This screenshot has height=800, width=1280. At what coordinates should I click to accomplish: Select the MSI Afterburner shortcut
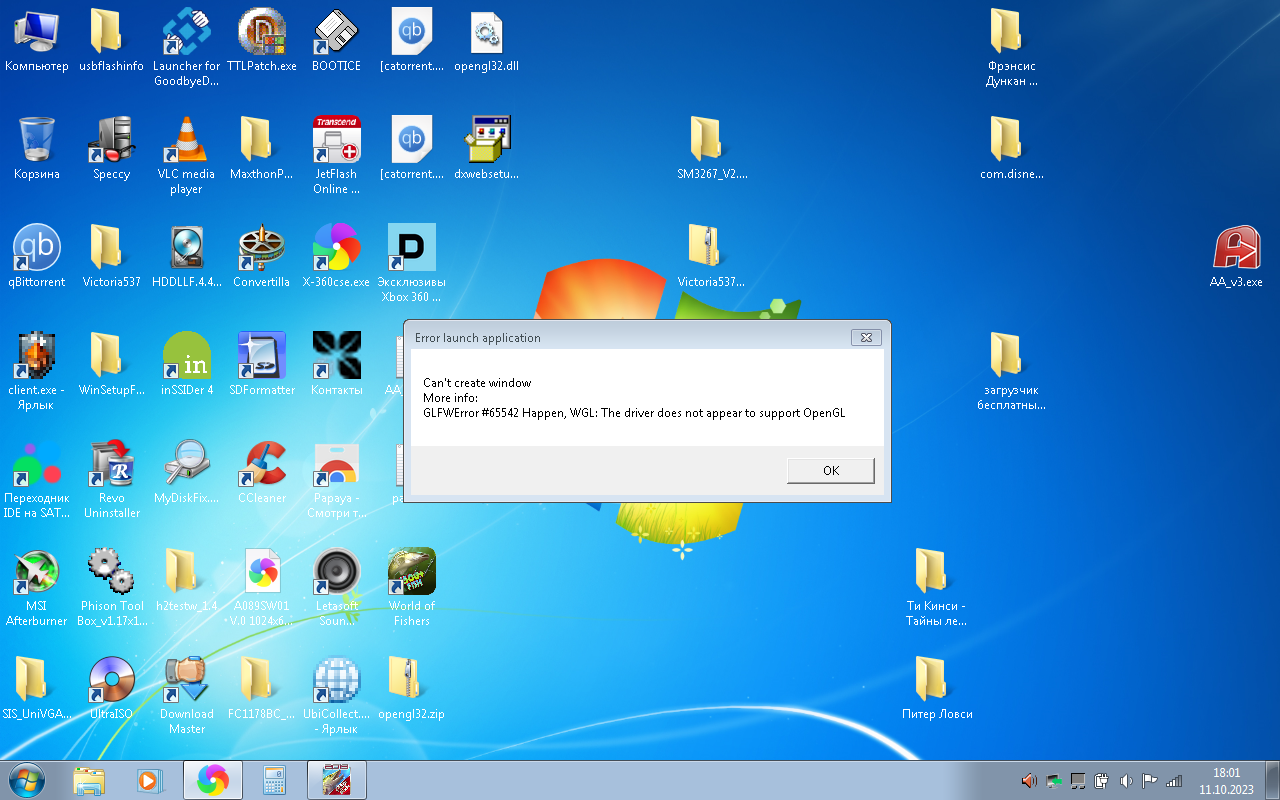tap(37, 588)
